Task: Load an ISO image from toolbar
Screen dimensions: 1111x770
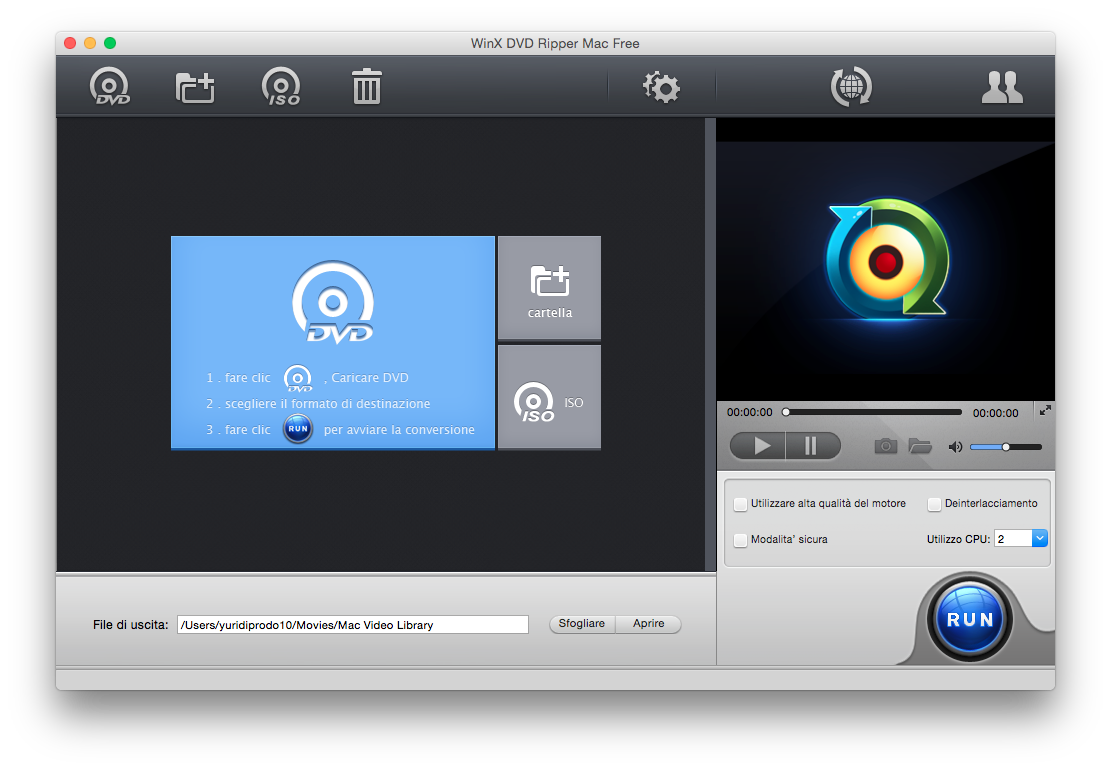Action: tap(281, 87)
